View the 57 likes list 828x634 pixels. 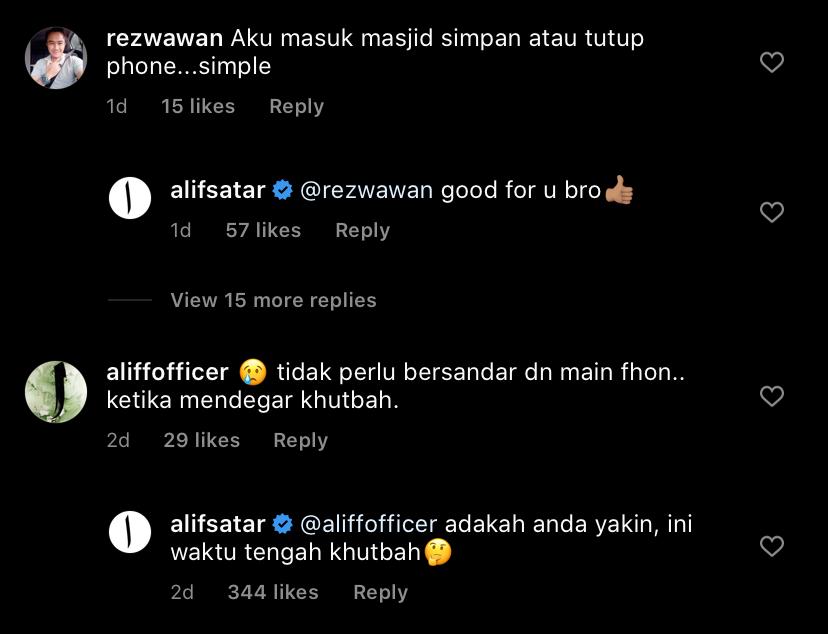[x=263, y=231]
